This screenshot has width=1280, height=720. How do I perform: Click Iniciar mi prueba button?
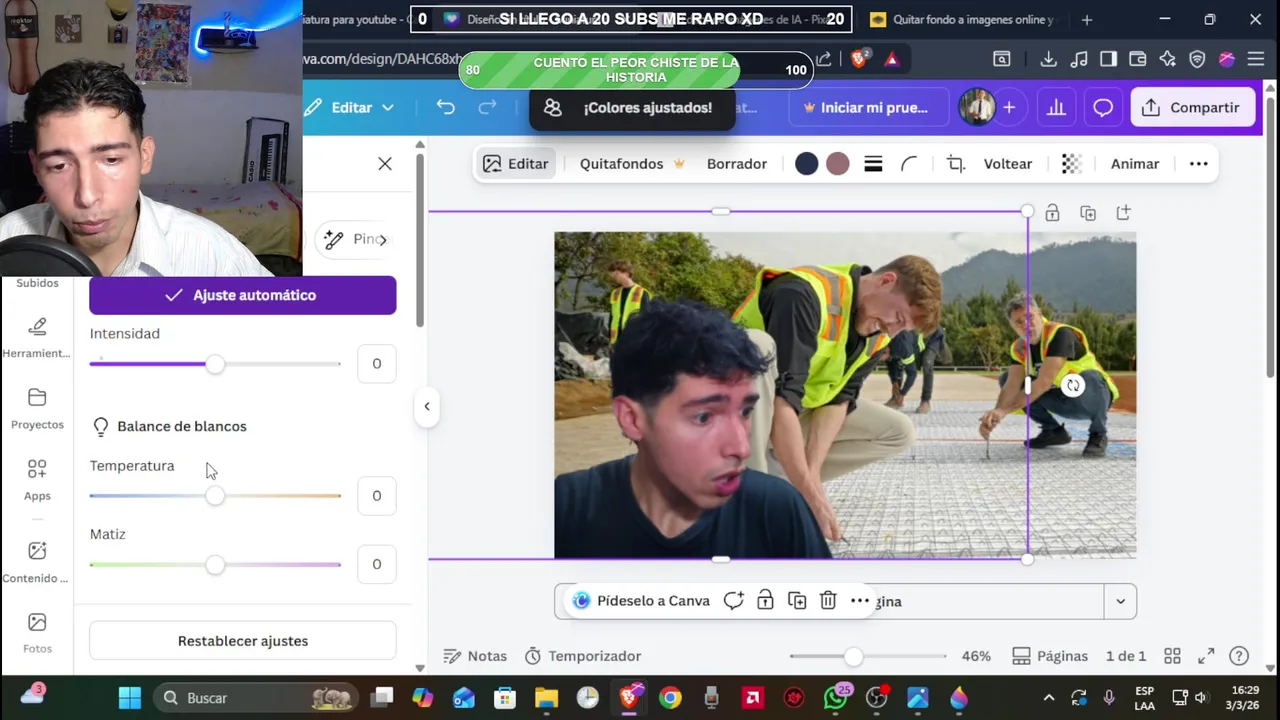click(868, 107)
